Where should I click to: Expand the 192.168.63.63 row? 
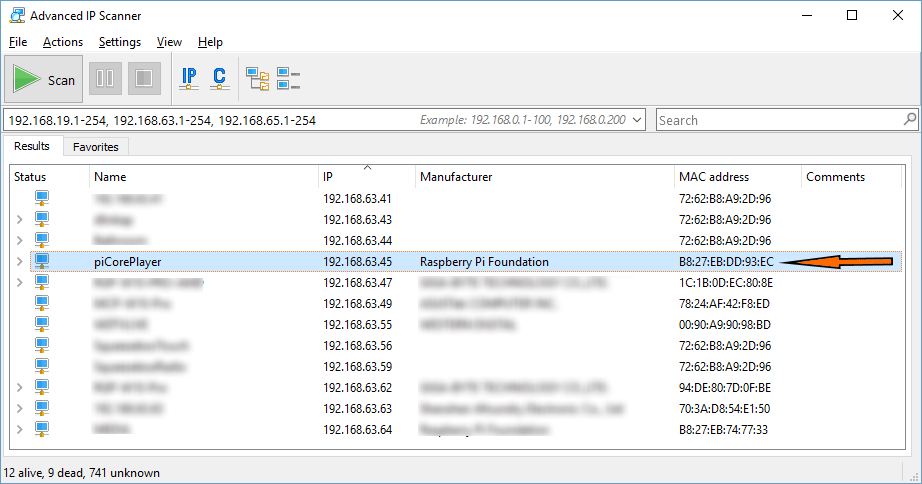[x=20, y=409]
